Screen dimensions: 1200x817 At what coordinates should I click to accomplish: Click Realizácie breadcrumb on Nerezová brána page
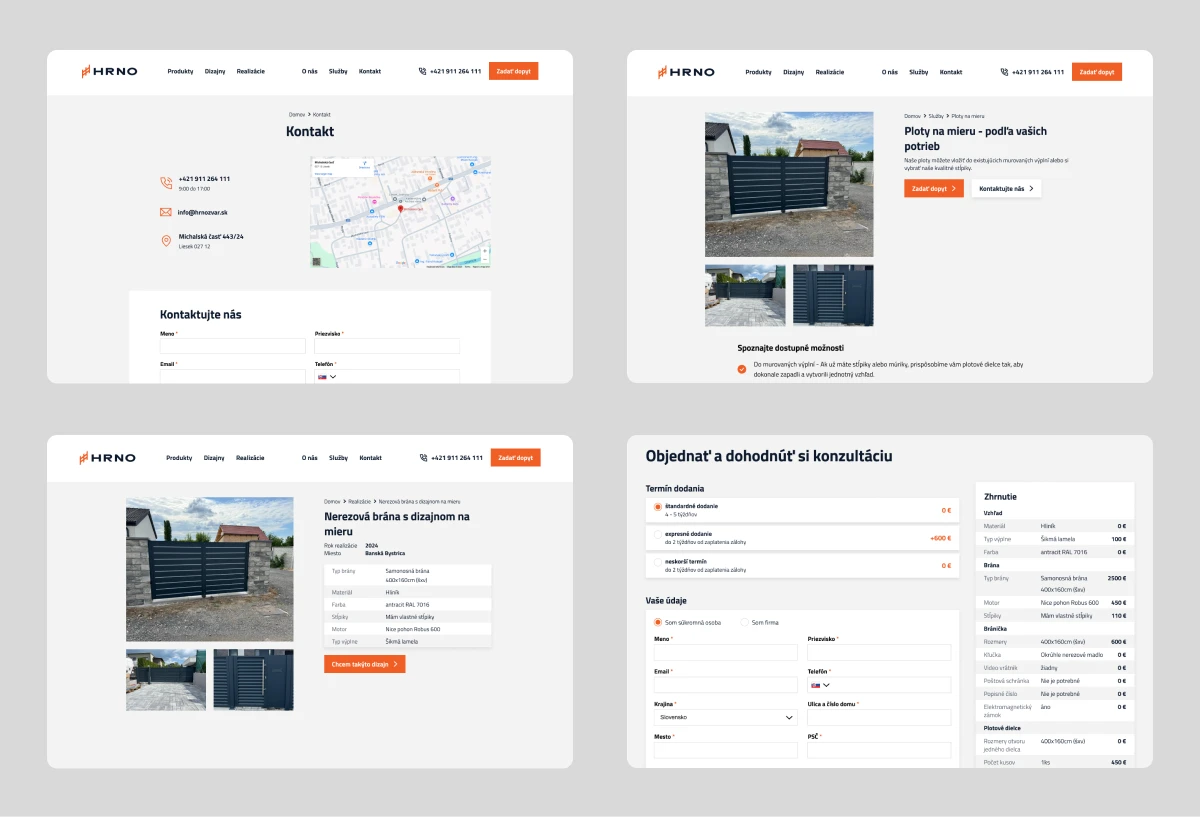click(x=360, y=501)
